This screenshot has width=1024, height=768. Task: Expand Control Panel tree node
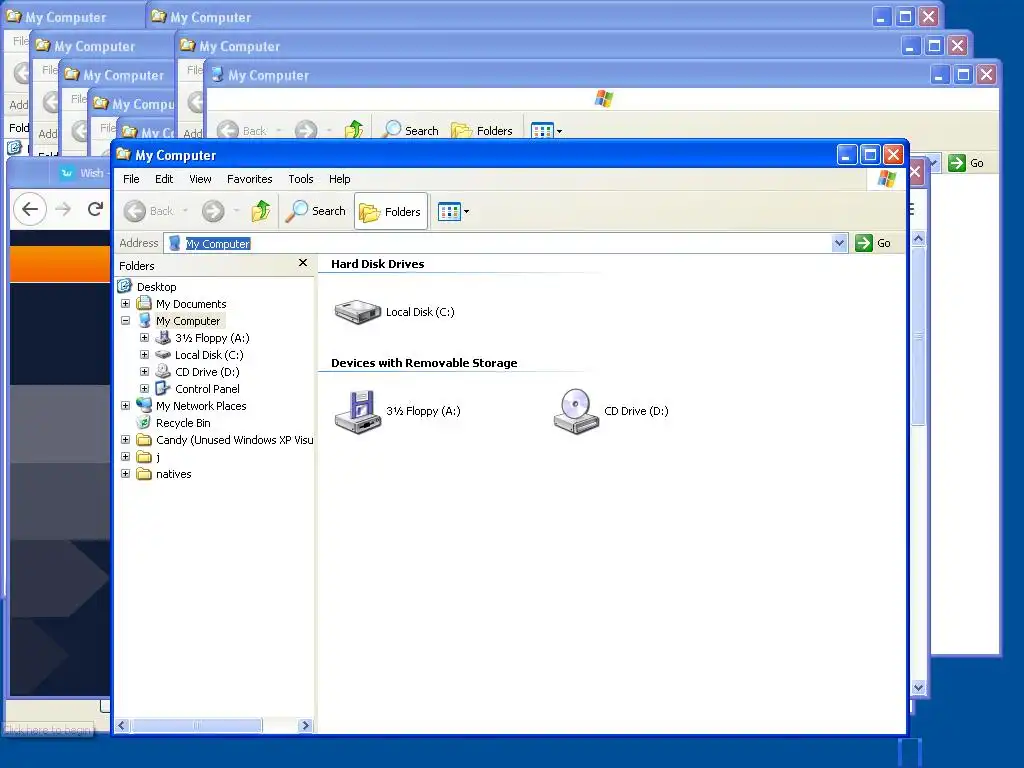(x=144, y=389)
